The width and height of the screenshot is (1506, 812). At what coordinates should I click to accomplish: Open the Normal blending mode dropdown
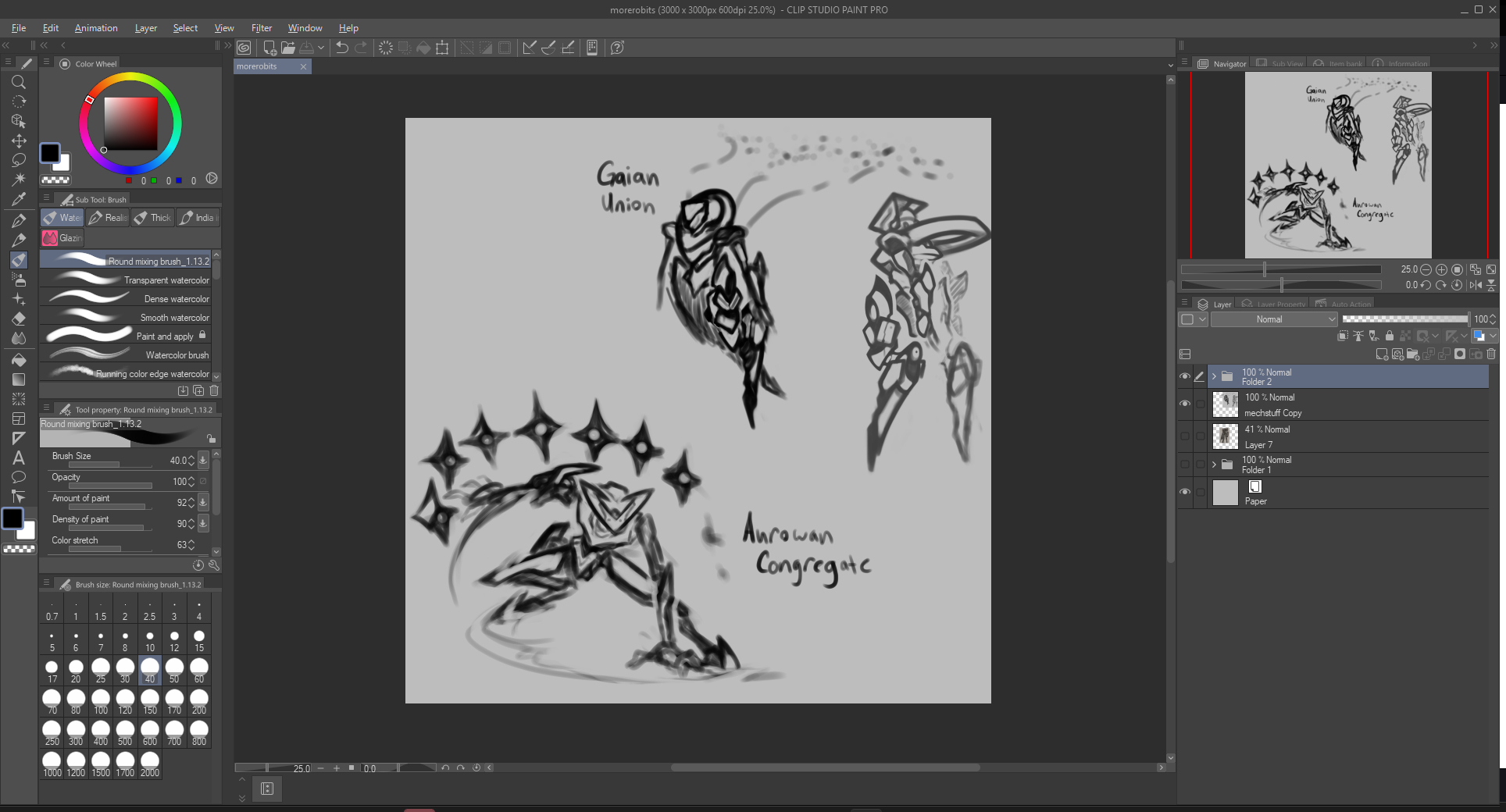(1274, 319)
